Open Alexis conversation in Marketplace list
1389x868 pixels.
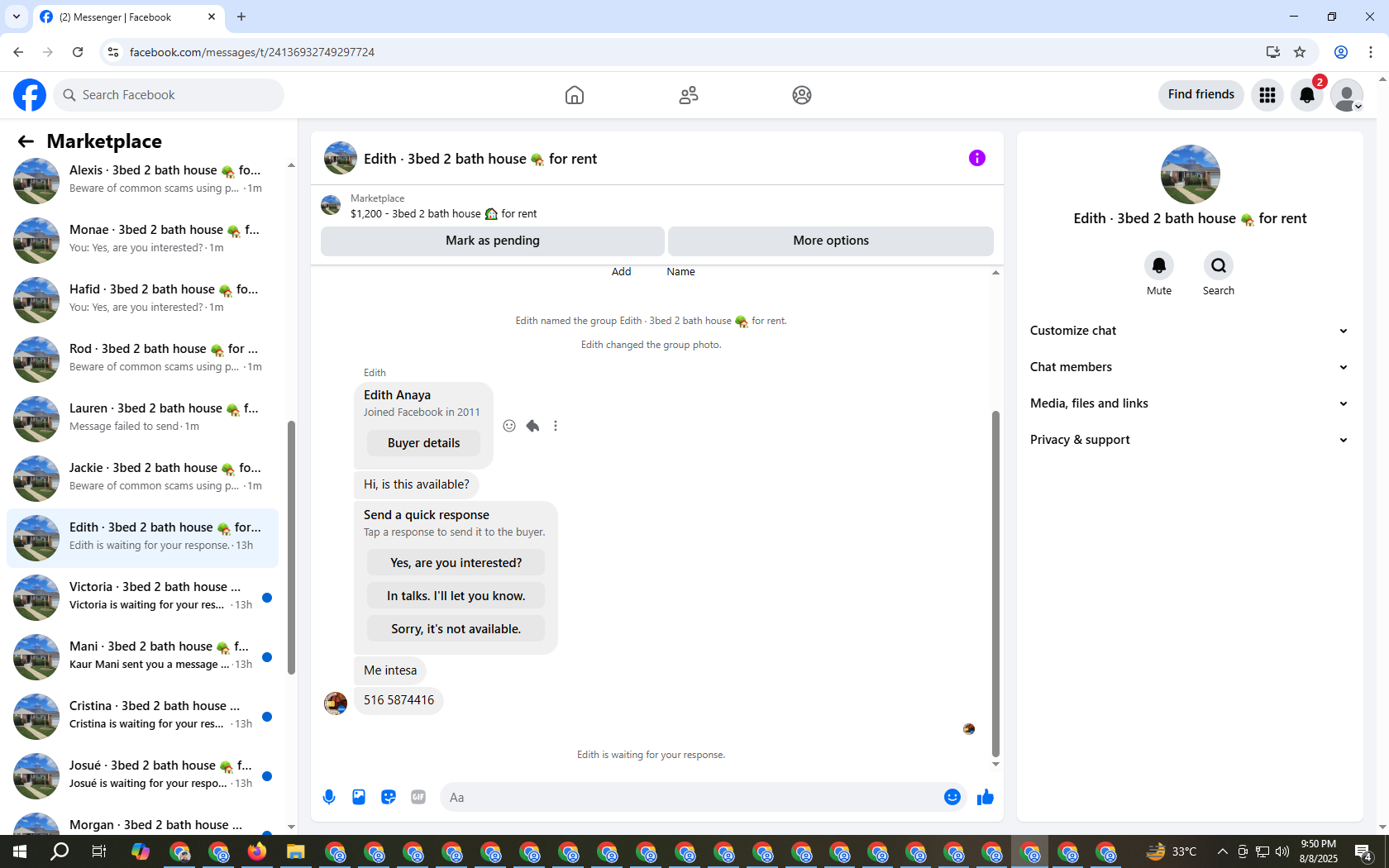142,179
